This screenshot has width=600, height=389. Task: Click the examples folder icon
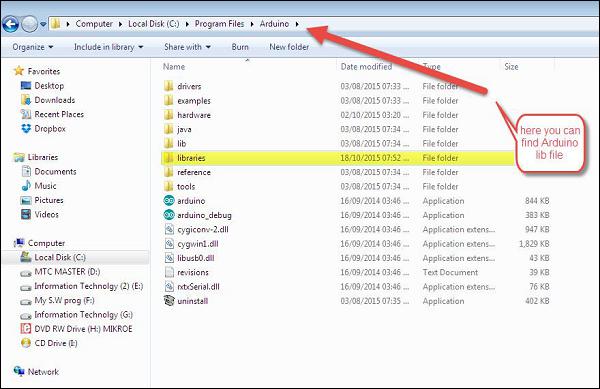click(168, 101)
